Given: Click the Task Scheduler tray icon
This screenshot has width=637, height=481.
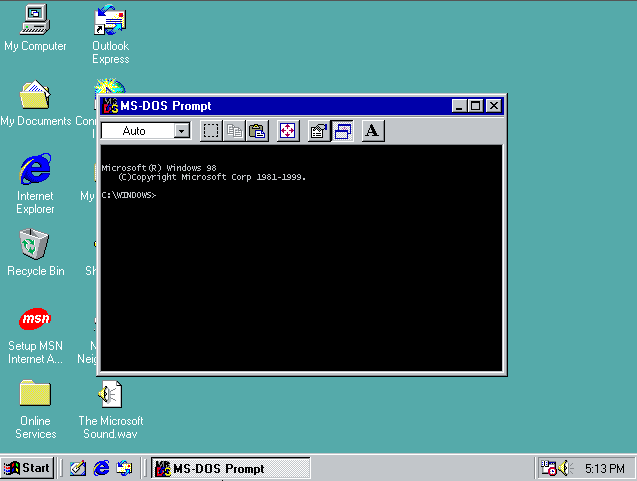Looking at the screenshot, I should (548, 468).
